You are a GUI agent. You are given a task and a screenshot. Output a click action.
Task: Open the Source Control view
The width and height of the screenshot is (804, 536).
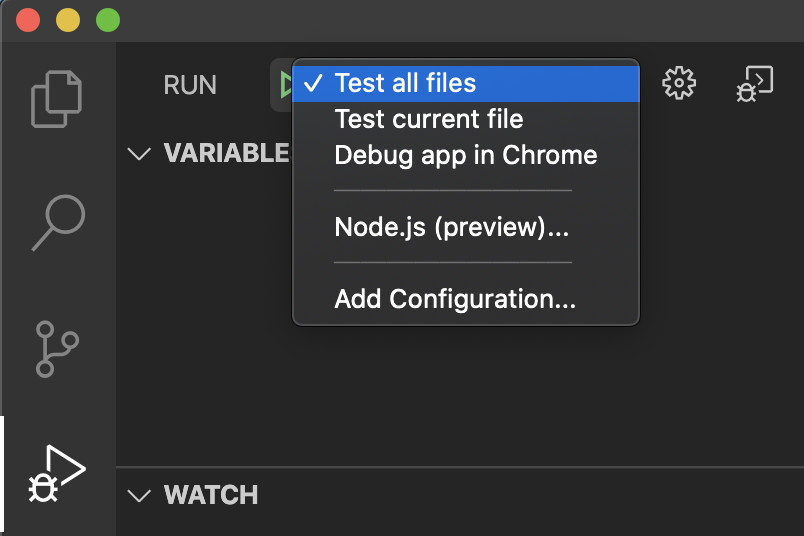click(58, 348)
